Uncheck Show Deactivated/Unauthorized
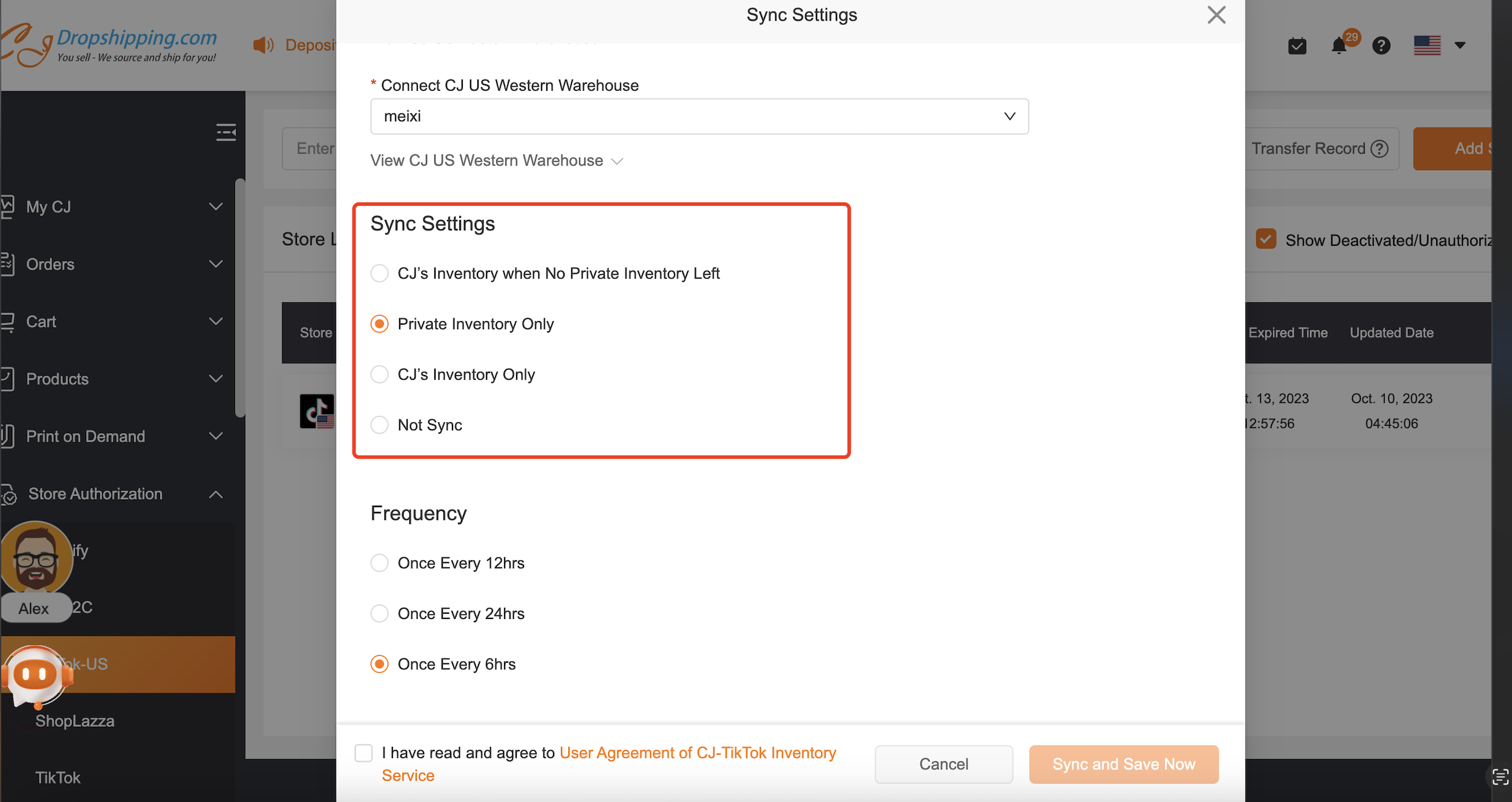This screenshot has height=802, width=1512. (x=1266, y=239)
